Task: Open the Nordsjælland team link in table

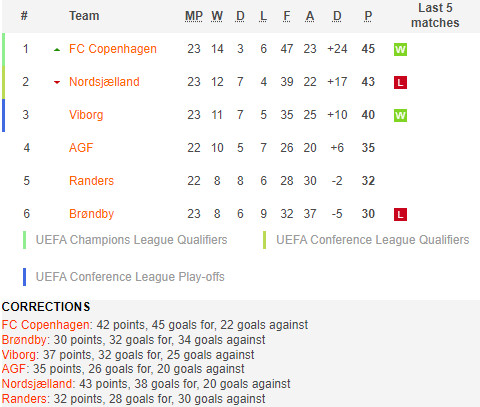Action: pos(104,82)
